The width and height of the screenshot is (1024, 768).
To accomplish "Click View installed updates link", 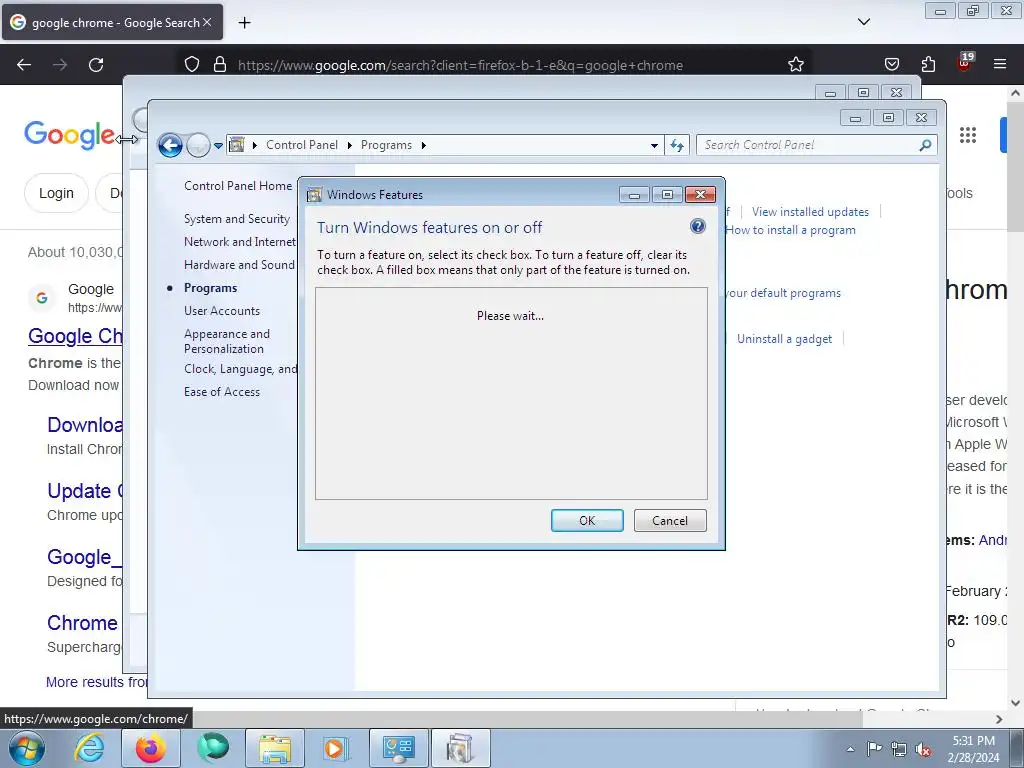I will pyautogui.click(x=810, y=212).
